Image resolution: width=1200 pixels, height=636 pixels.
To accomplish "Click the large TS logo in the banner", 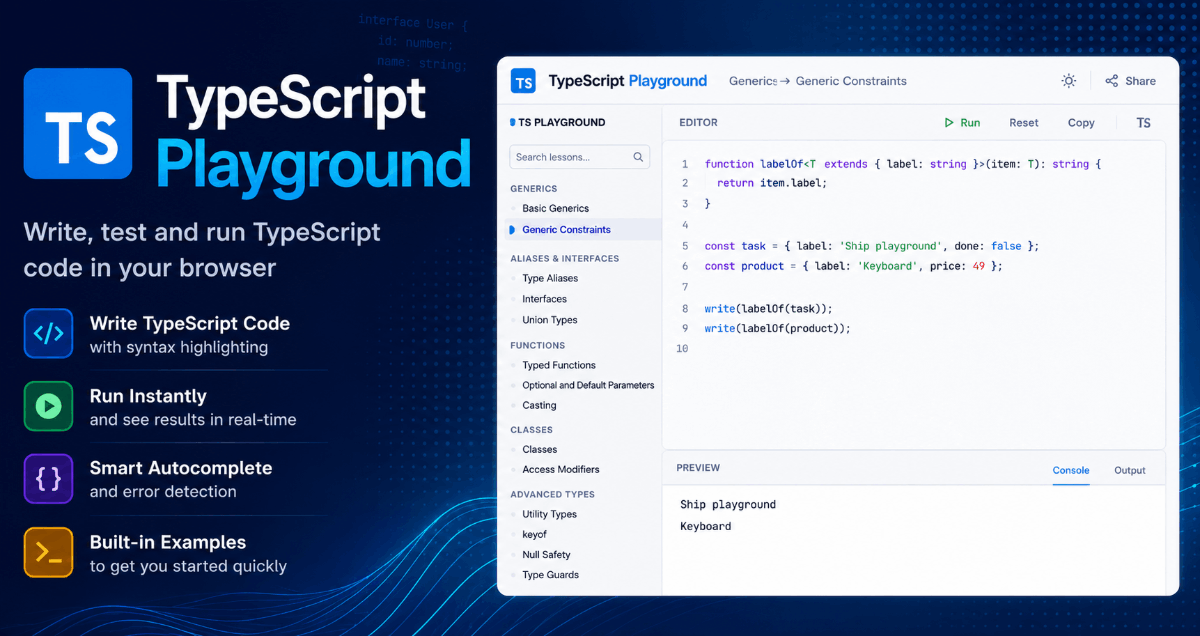I will tap(78, 123).
